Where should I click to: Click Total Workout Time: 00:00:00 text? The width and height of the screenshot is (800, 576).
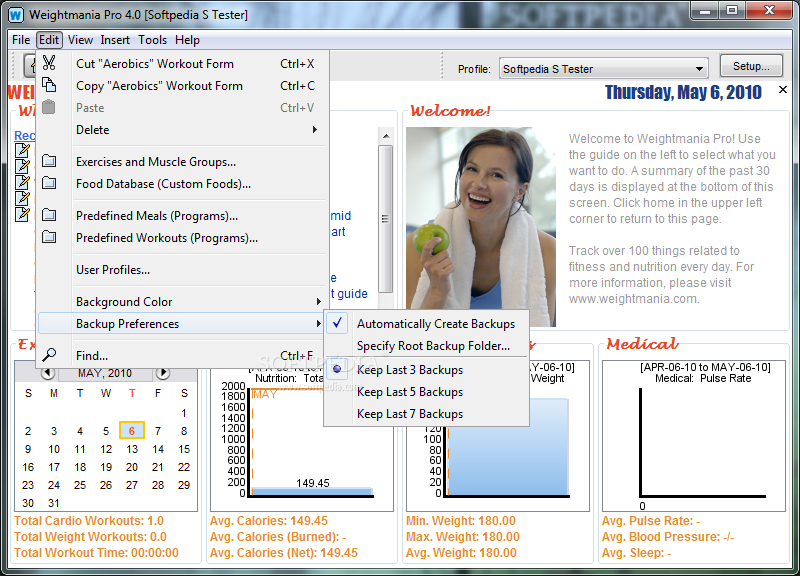96,553
